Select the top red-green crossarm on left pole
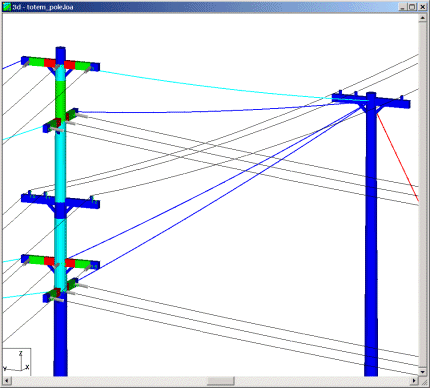Screen dimensions: 430x388 click(x=60, y=63)
